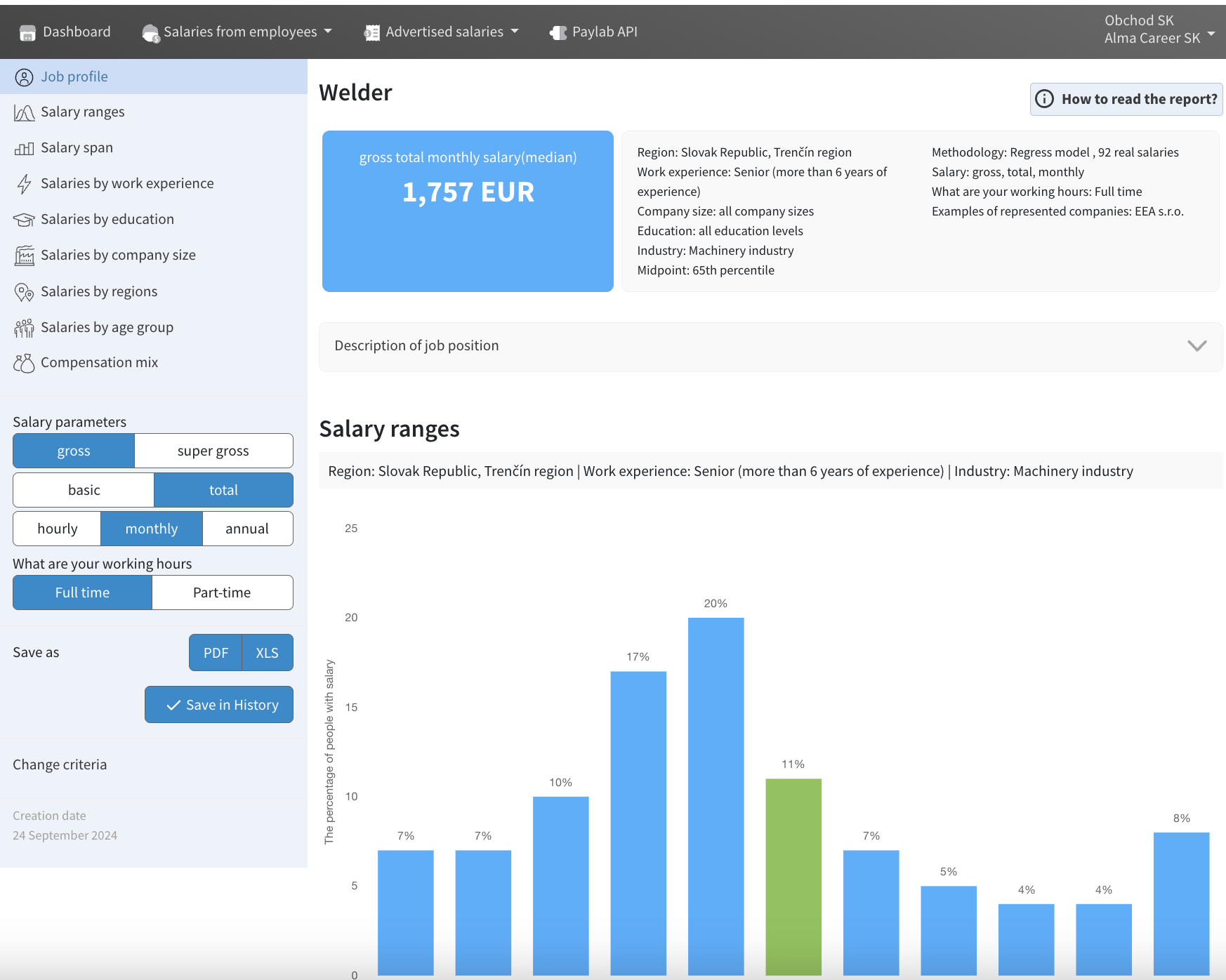1226x980 pixels.
Task: Click the Salary span bar icon
Action: 24,148
